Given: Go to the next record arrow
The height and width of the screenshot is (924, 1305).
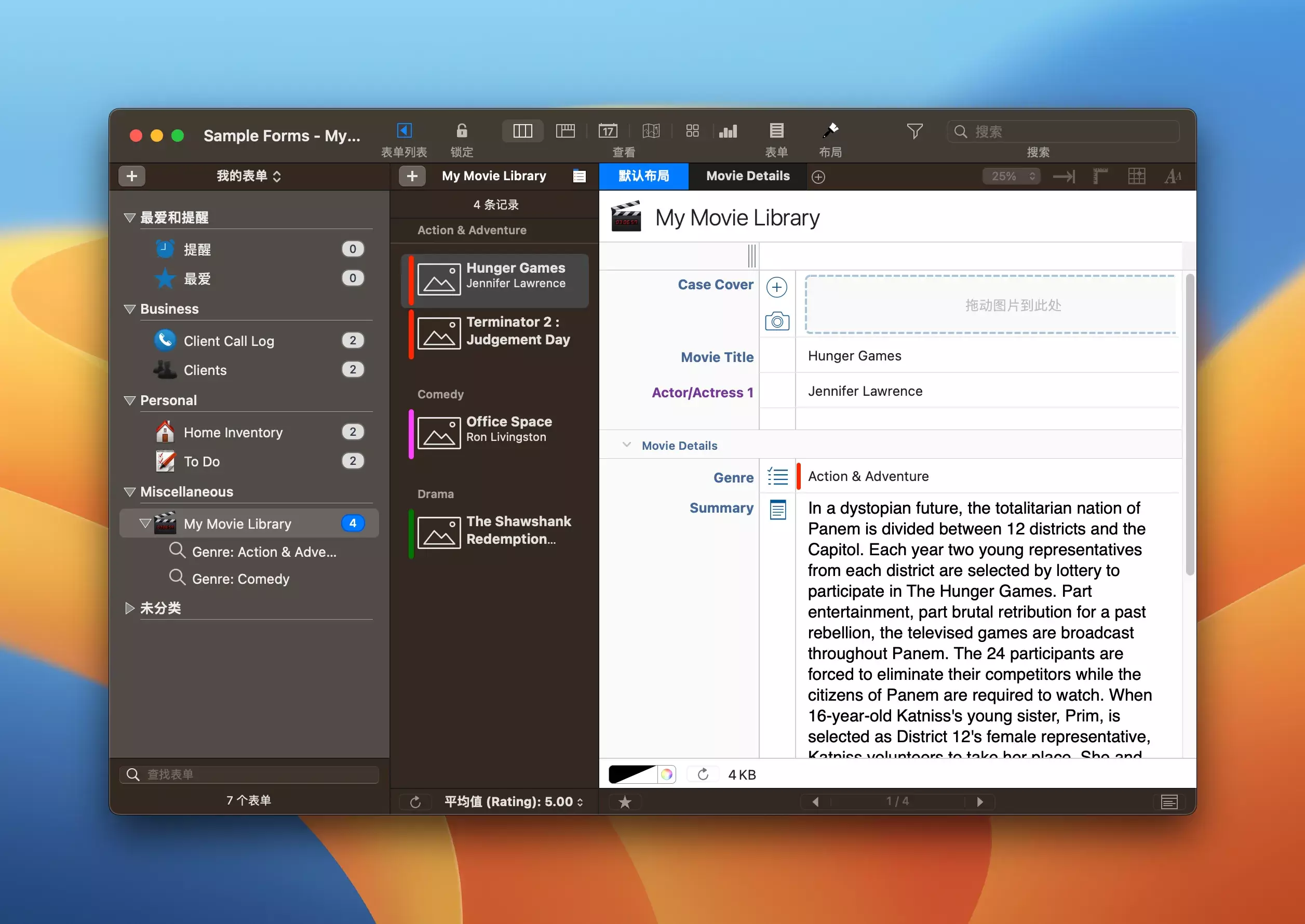Looking at the screenshot, I should click(979, 801).
